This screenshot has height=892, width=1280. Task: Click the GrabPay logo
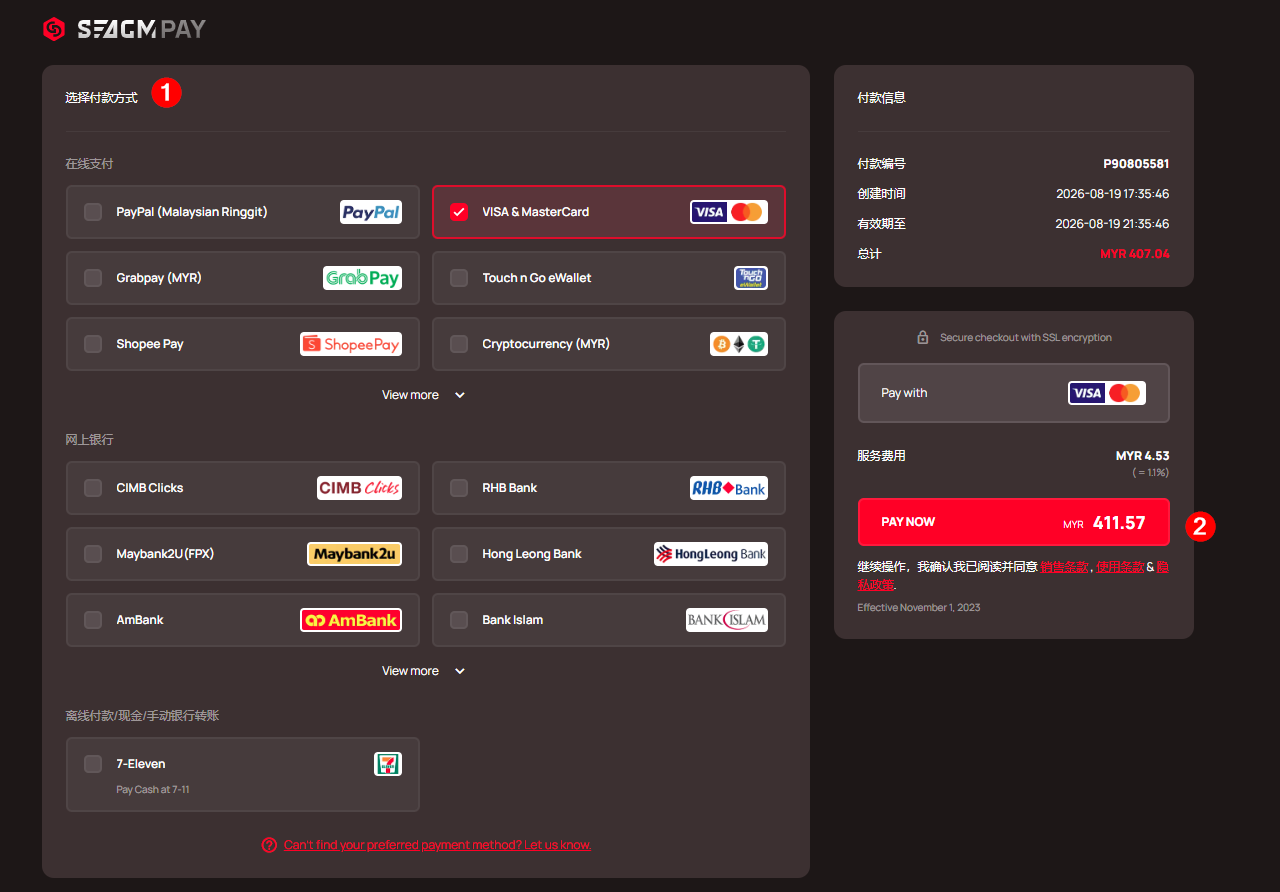click(x=362, y=278)
